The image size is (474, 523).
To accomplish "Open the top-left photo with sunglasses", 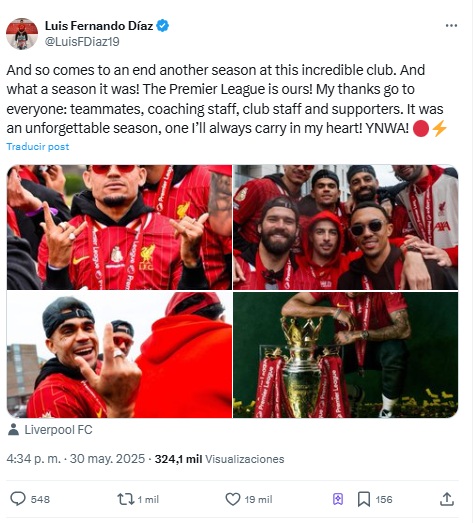I will 119,227.
